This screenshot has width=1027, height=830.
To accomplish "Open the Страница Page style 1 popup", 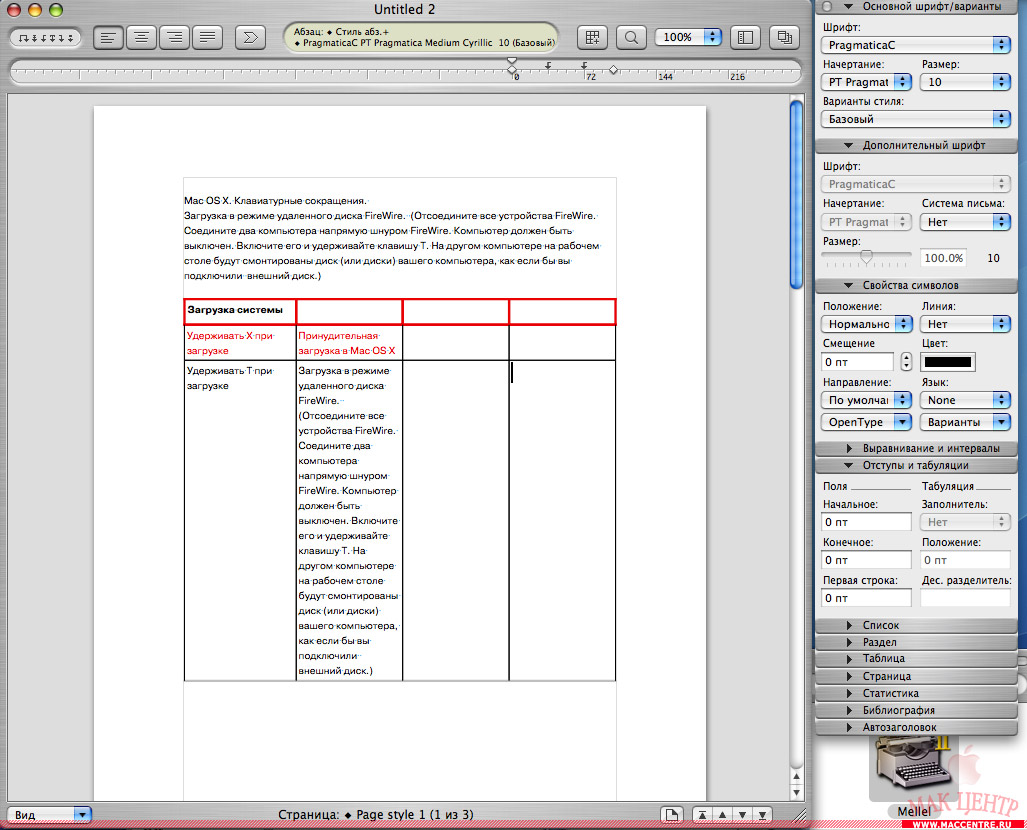I will [x=375, y=815].
